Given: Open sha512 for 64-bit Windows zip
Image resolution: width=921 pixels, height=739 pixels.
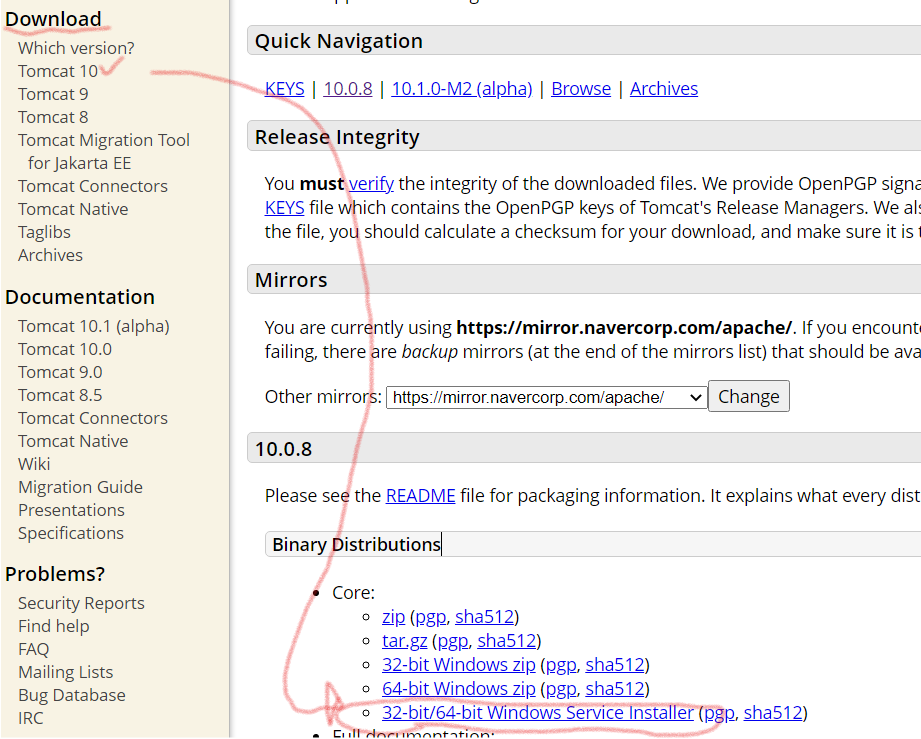Looking at the screenshot, I should click(615, 688).
